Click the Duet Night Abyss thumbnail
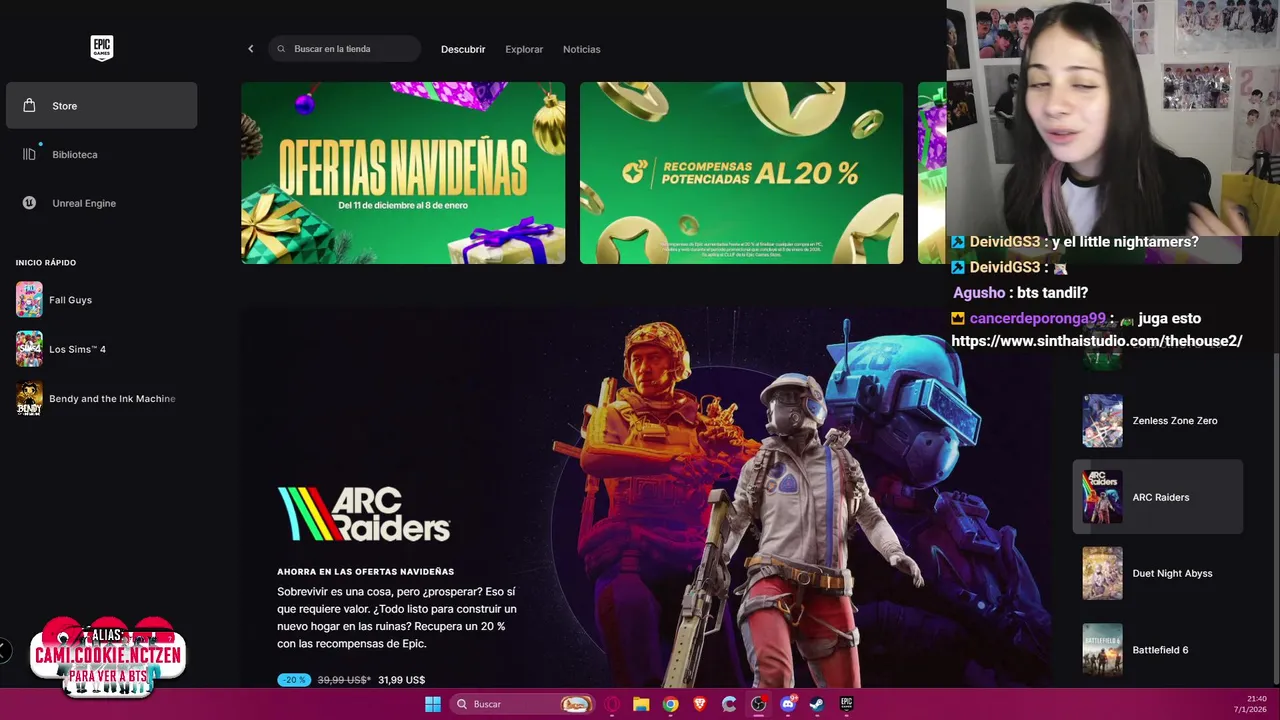 (1102, 574)
